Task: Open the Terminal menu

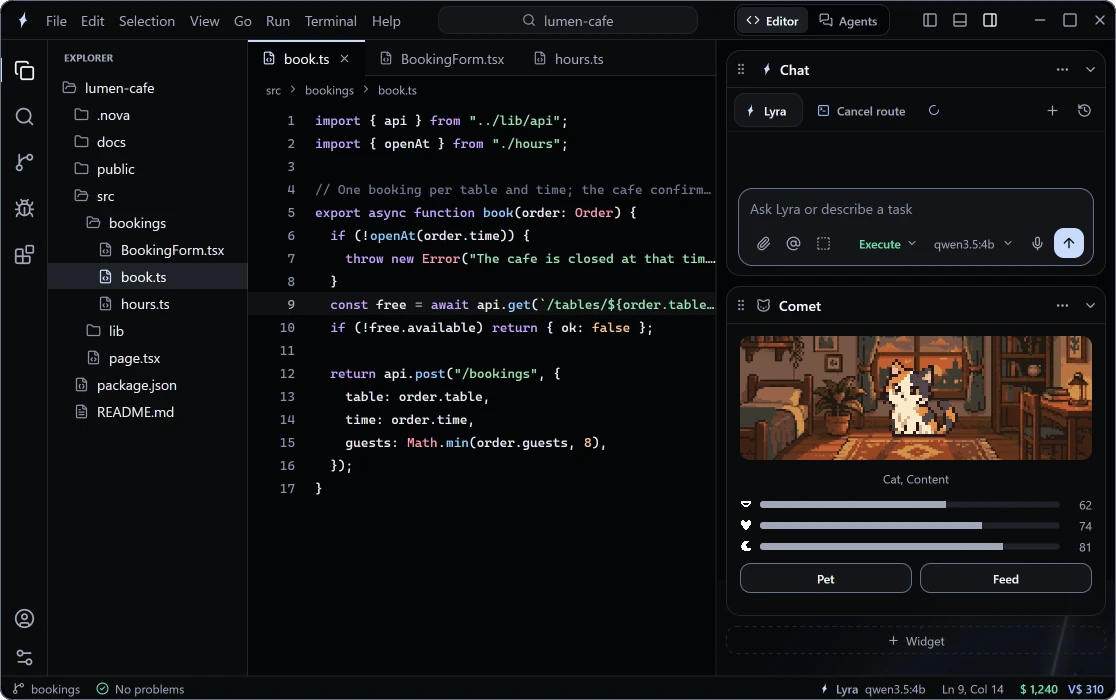Action: click(330, 21)
